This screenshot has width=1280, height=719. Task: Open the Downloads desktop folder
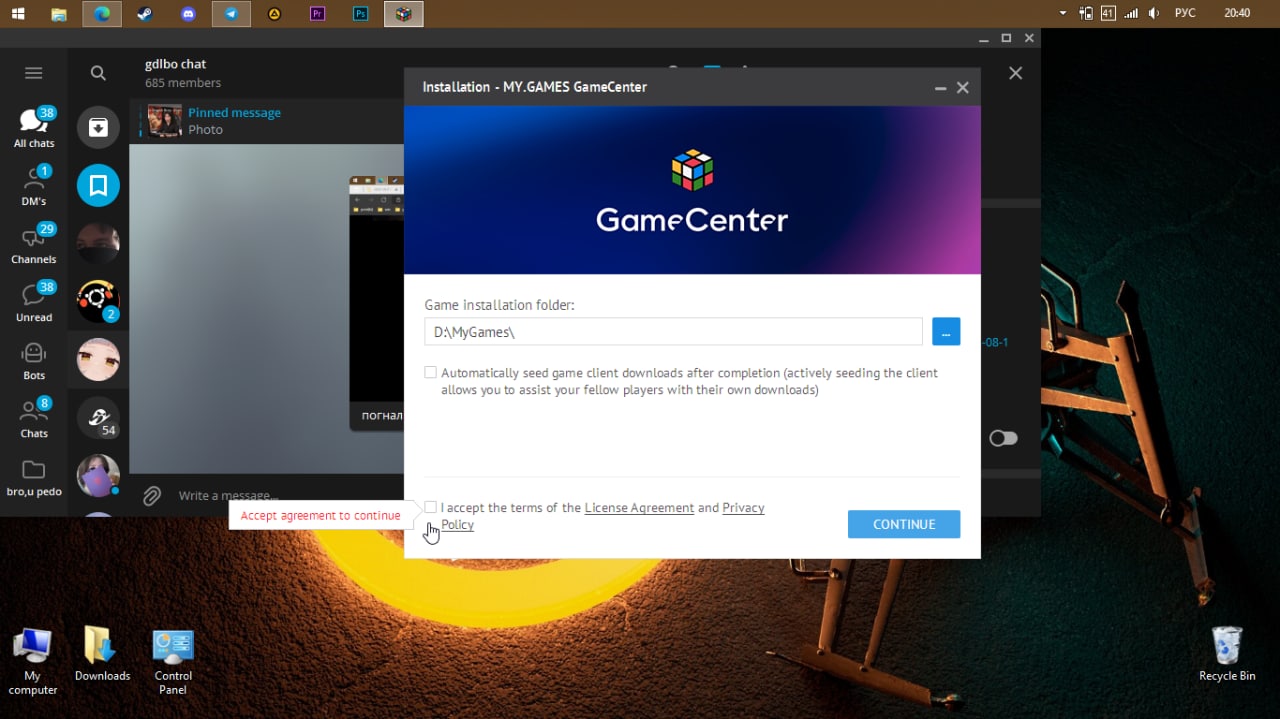coord(102,655)
